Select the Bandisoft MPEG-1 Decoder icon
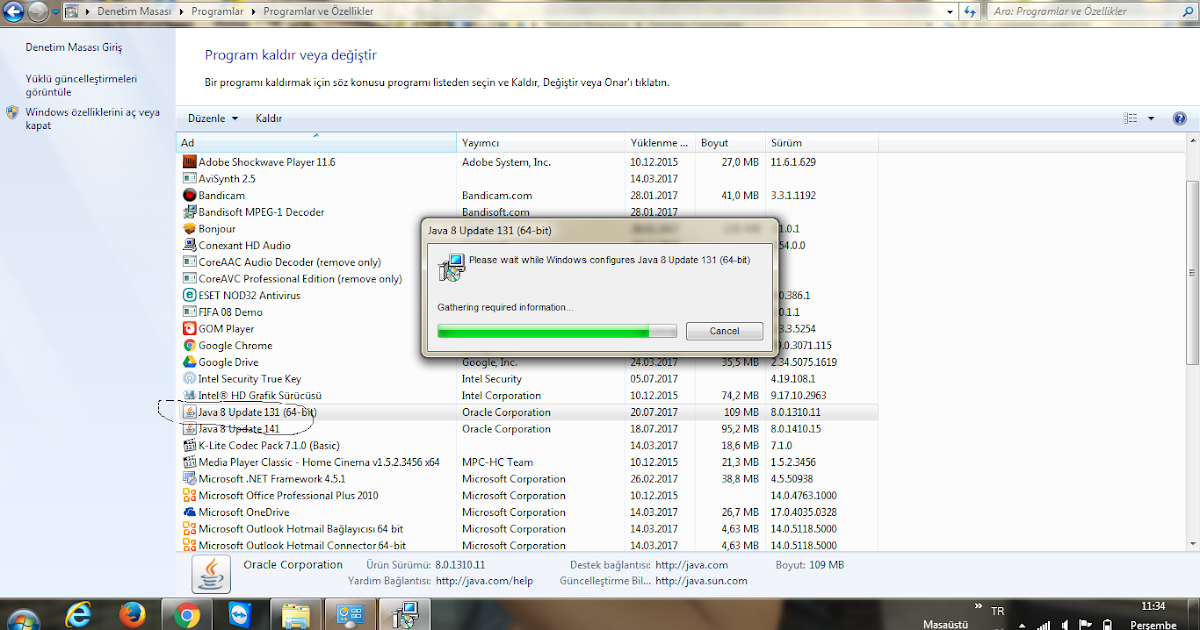1200x630 pixels. (x=190, y=212)
